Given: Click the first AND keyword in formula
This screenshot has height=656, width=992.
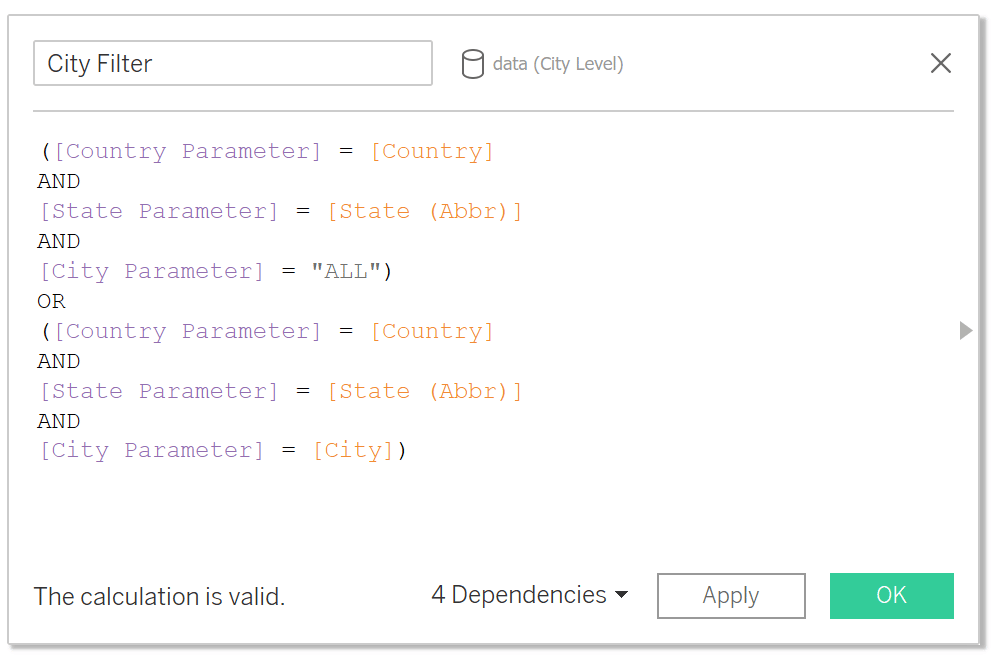Looking at the screenshot, I should click(59, 182).
